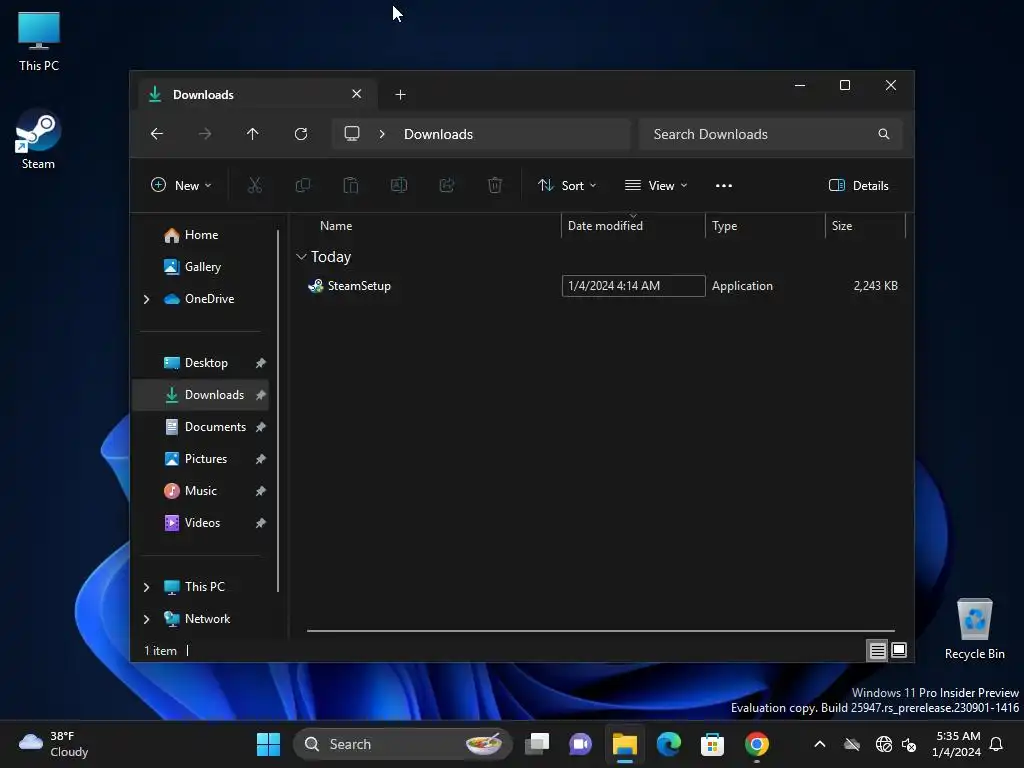Expand This PC in the navigation pane
Screen dimensions: 1024x768
[x=146, y=587]
